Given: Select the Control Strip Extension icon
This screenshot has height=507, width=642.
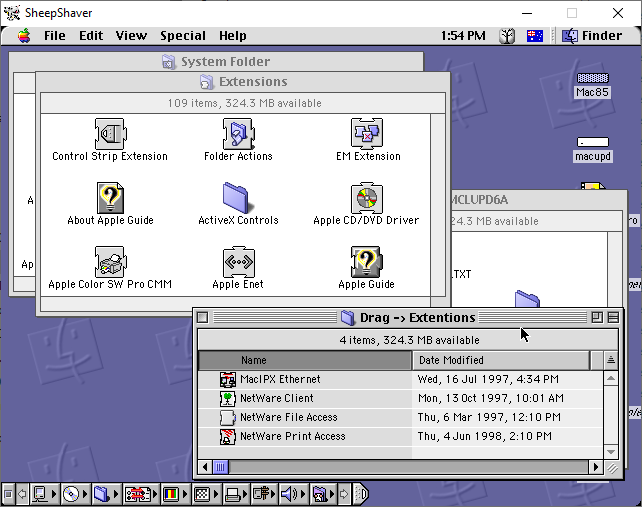Looking at the screenshot, I should pyautogui.click(x=110, y=134).
